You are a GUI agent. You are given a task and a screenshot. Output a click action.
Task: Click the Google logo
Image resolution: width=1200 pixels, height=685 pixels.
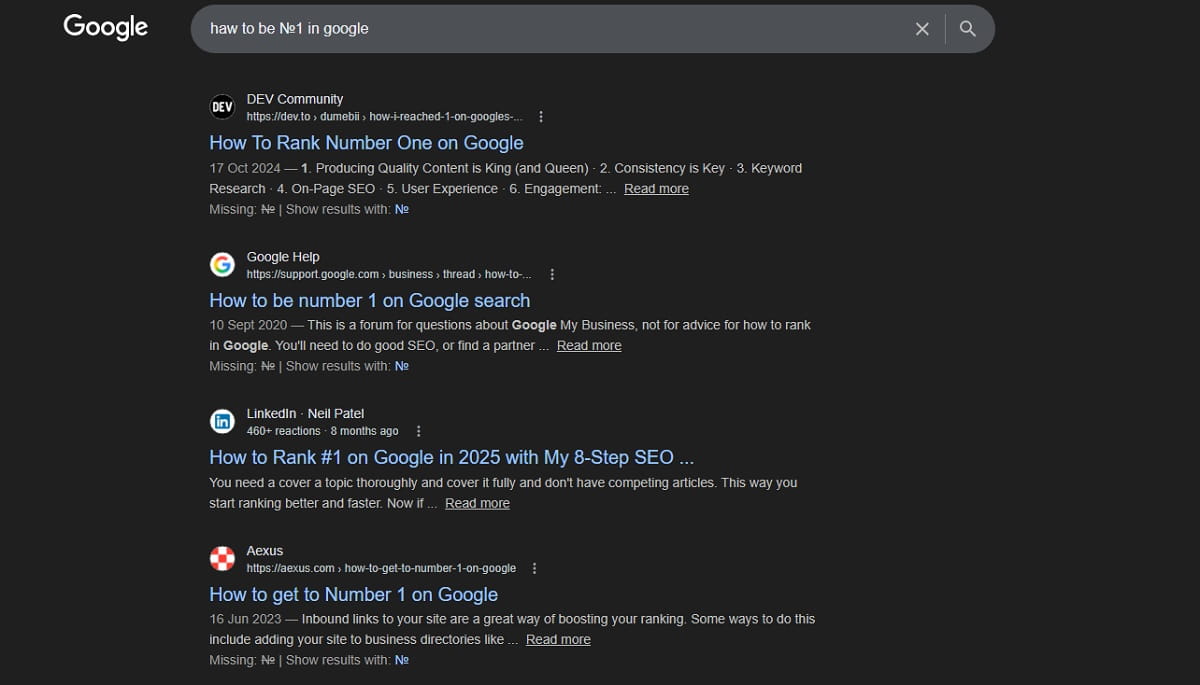105,27
